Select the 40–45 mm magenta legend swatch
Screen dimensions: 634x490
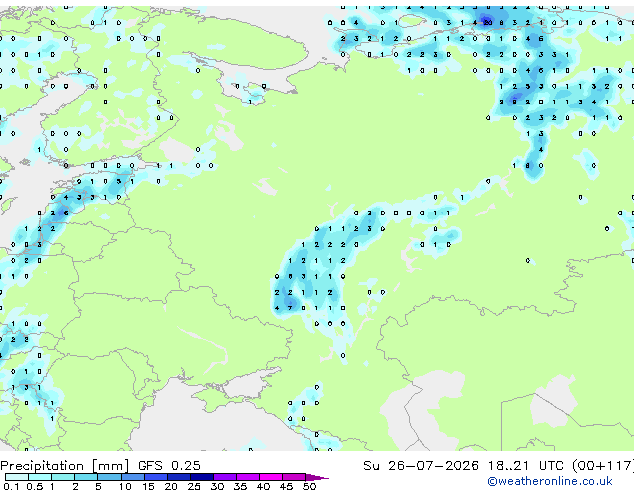pos(271,477)
